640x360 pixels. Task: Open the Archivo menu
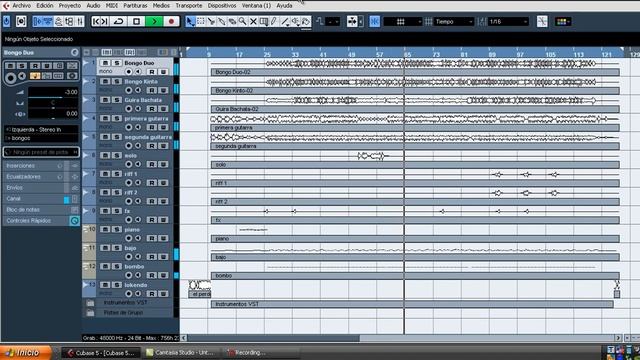[x=22, y=6]
